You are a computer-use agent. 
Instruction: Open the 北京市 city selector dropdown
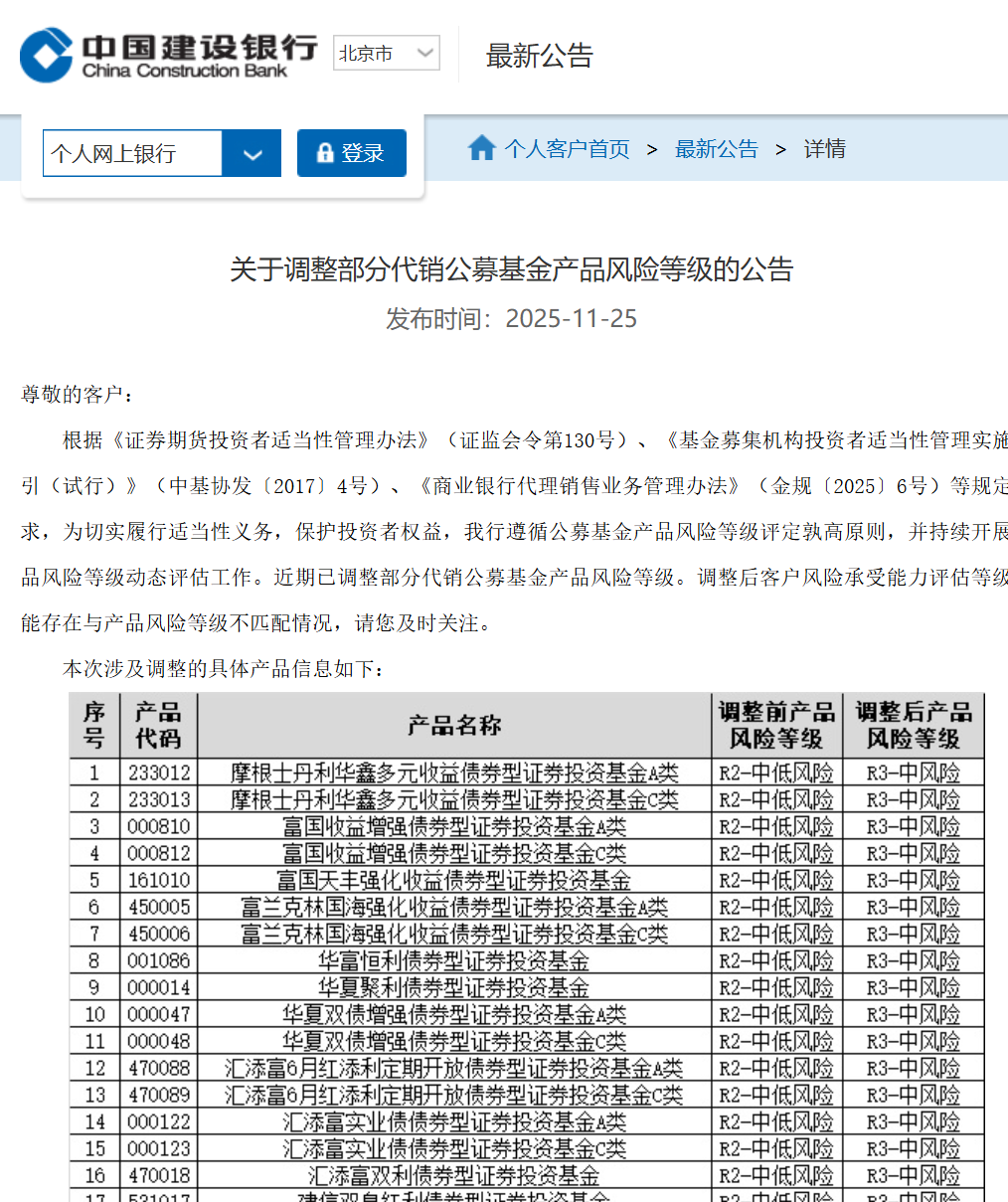tap(386, 53)
